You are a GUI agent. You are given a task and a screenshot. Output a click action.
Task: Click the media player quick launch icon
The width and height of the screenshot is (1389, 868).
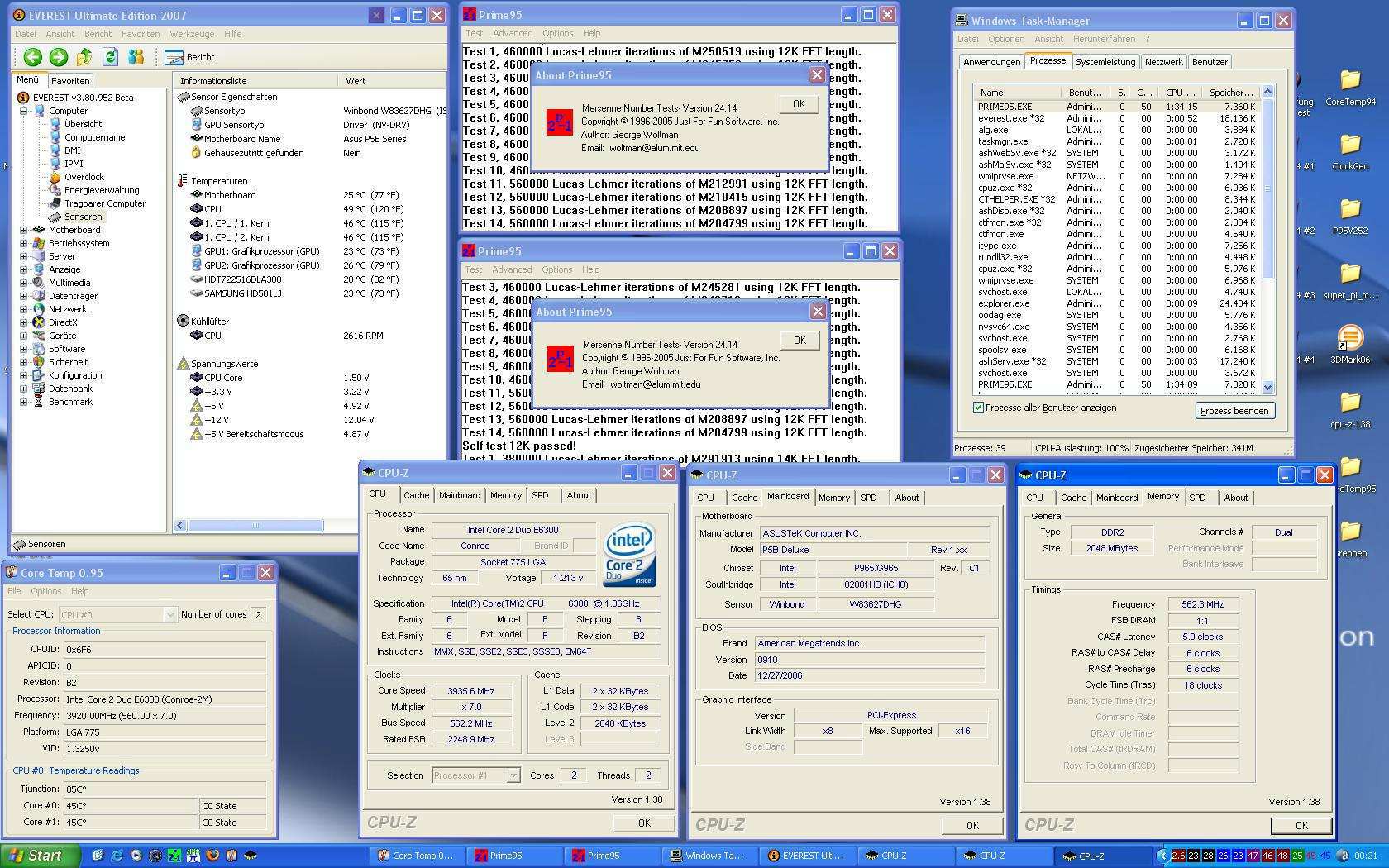[136, 856]
